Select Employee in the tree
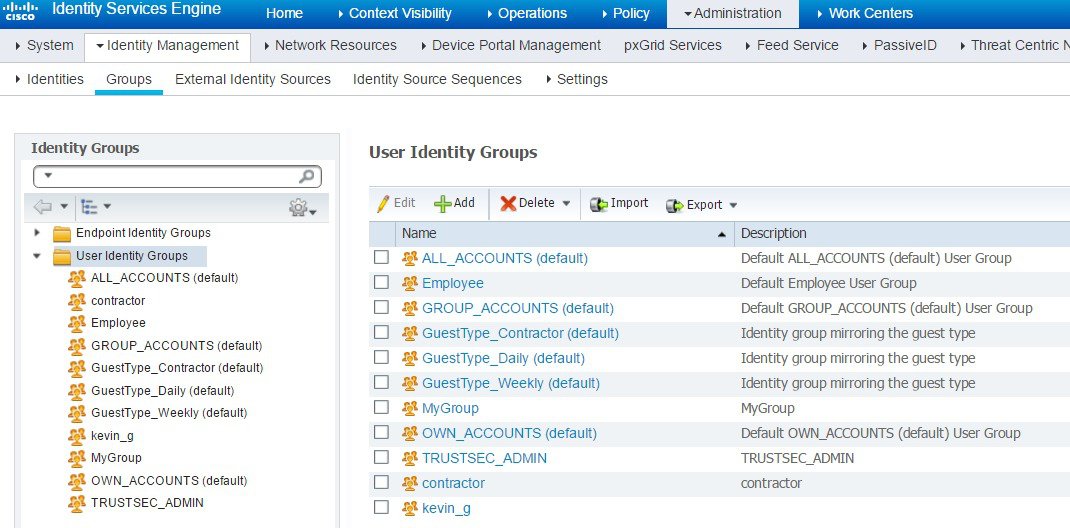Screen dimensions: 1070x528 pos(118,323)
